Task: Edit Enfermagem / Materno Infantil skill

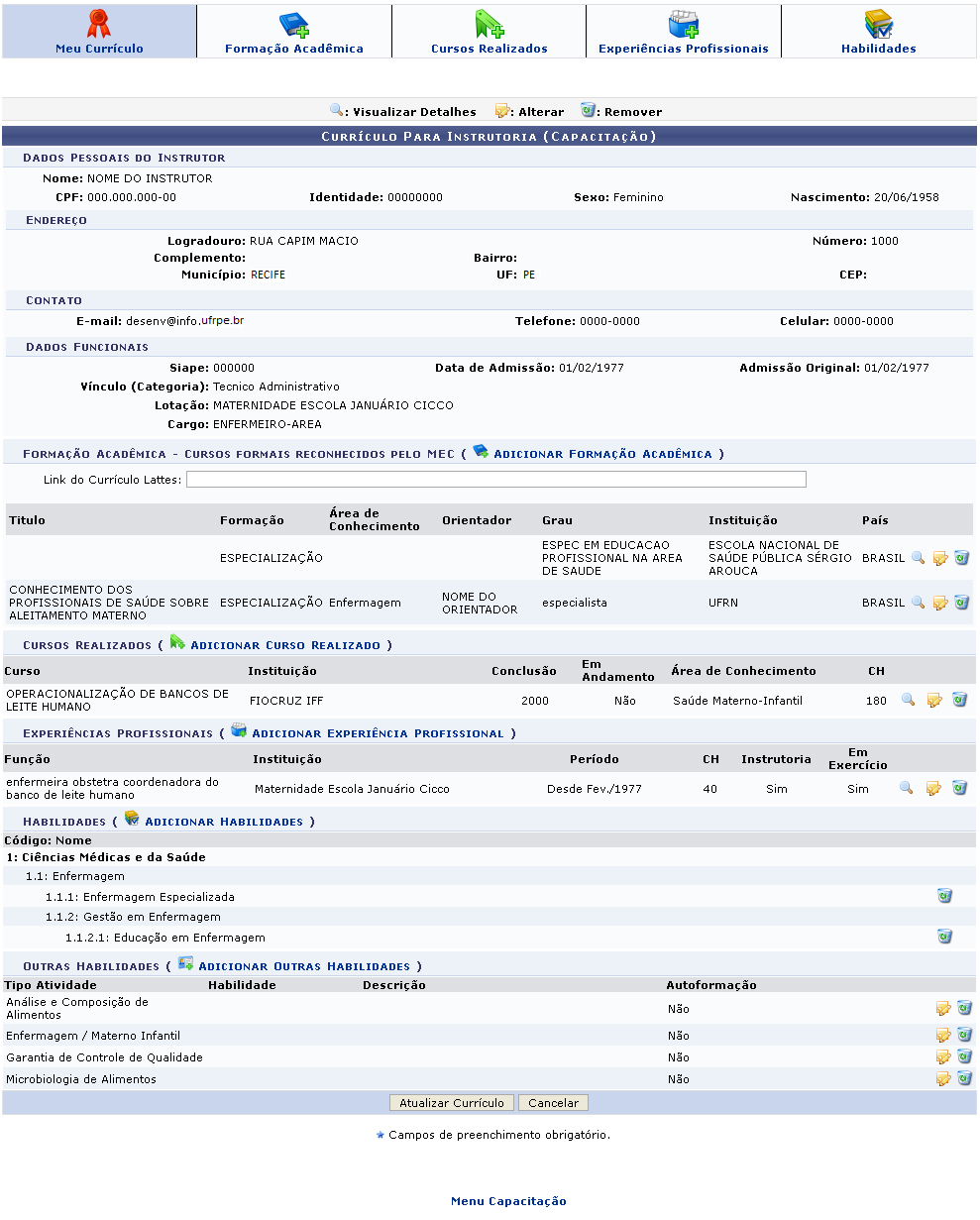Action: pos(943,1036)
